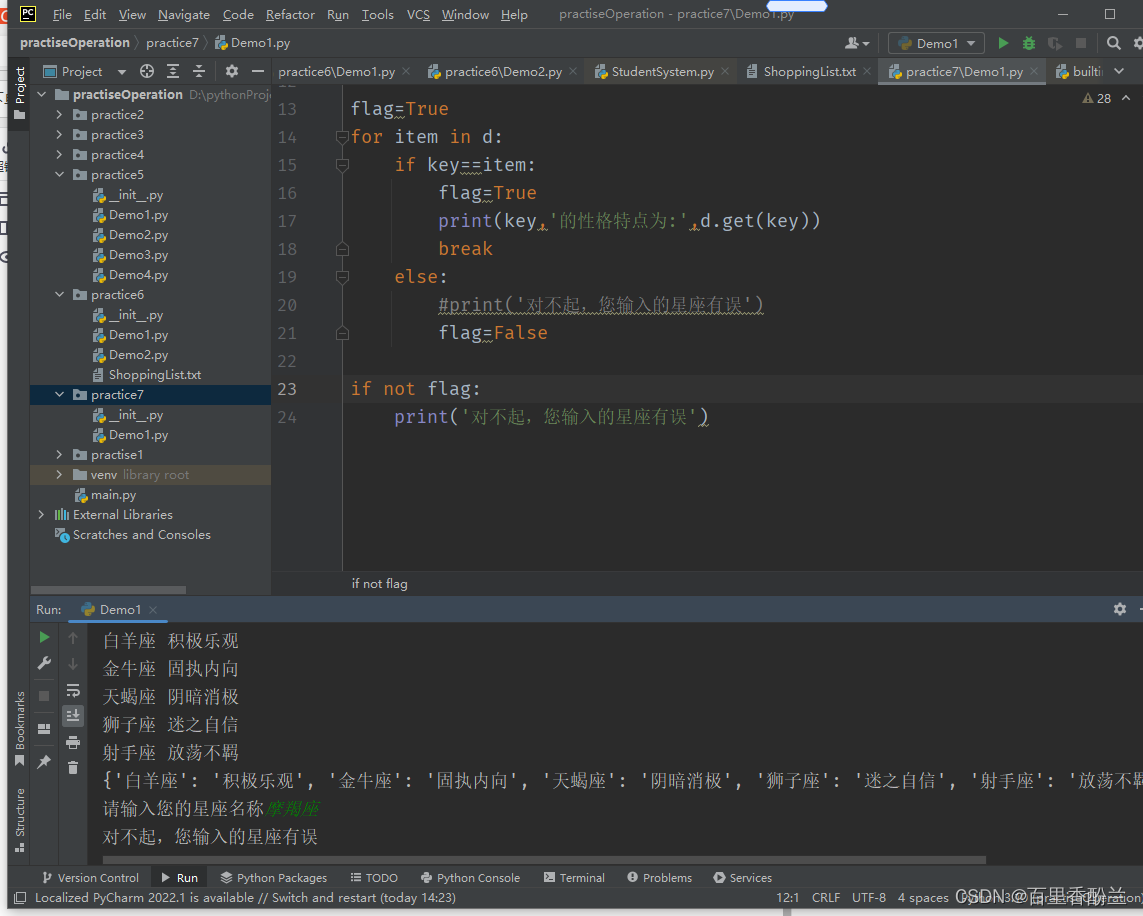Open Problems tool window
This screenshot has width=1143, height=916.
(x=660, y=877)
